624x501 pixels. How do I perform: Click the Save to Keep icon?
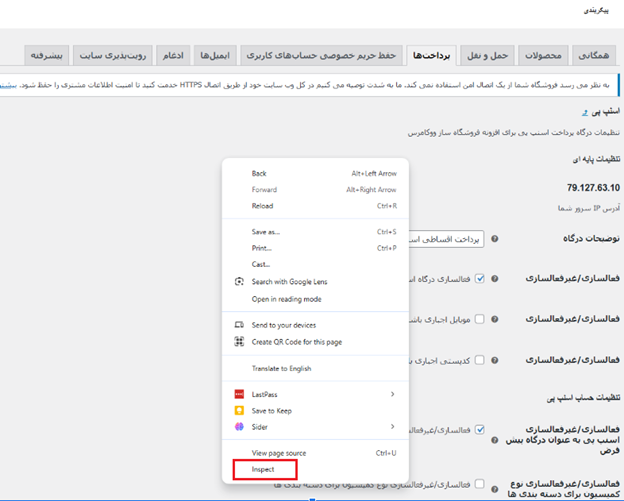239,411
